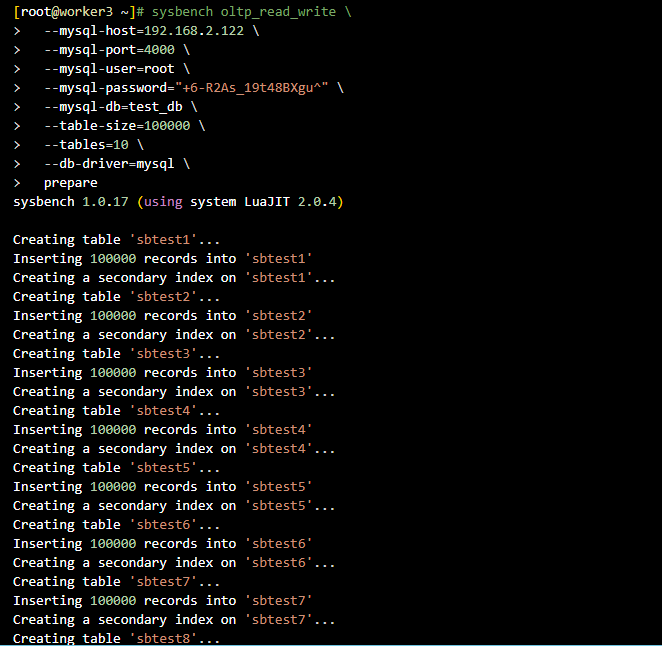This screenshot has height=646, width=662.
Task: Click the '--table-size=100000' option line
Action: (125, 126)
